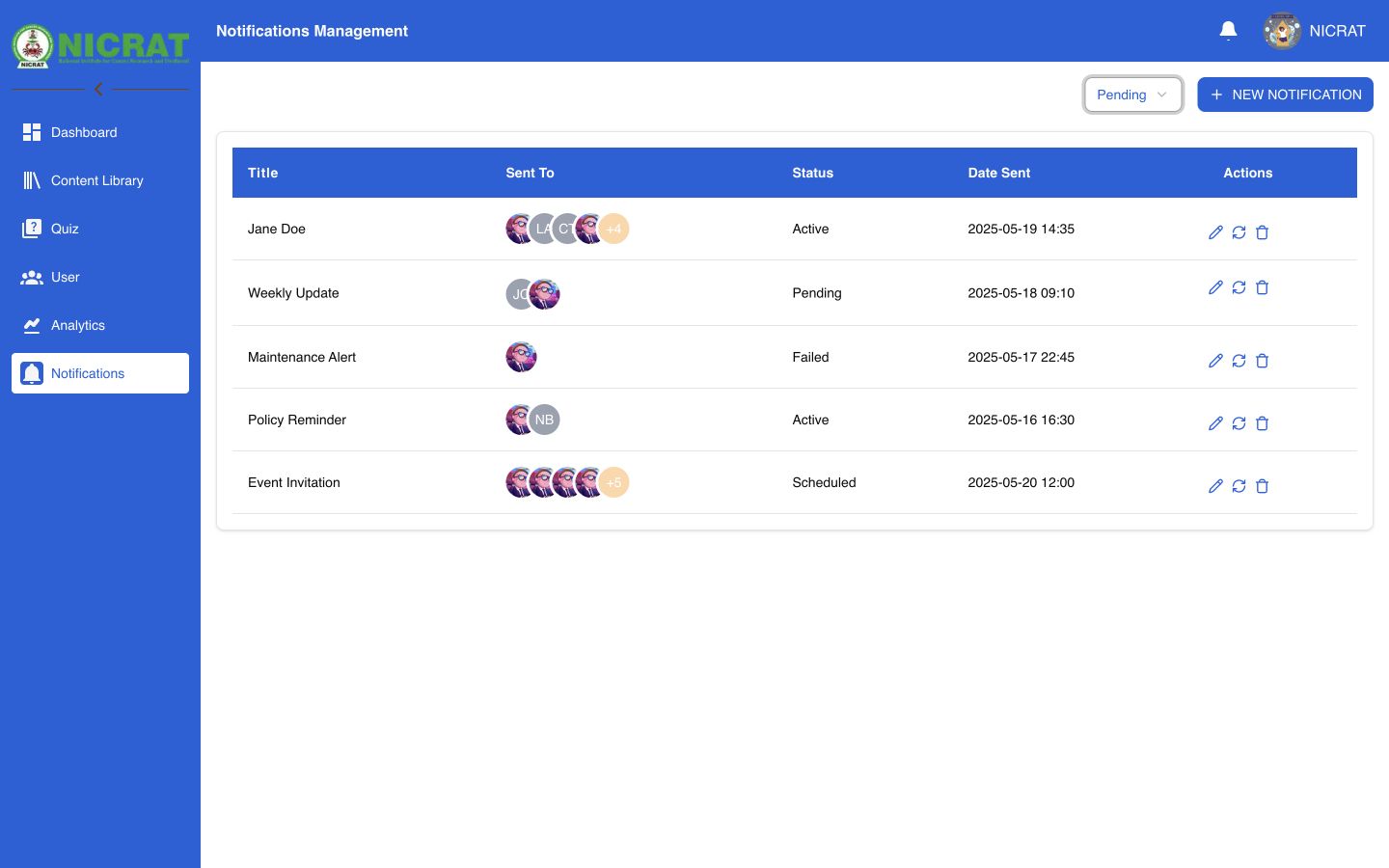Click the date 2025-05-18 09:10
The width and height of the screenshot is (1389, 868).
(x=1021, y=293)
